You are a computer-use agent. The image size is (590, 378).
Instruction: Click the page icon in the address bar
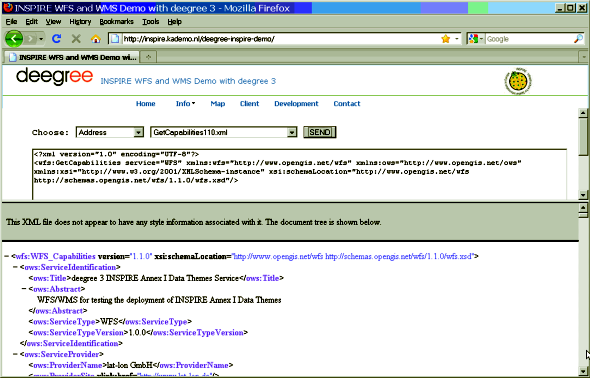coord(115,39)
